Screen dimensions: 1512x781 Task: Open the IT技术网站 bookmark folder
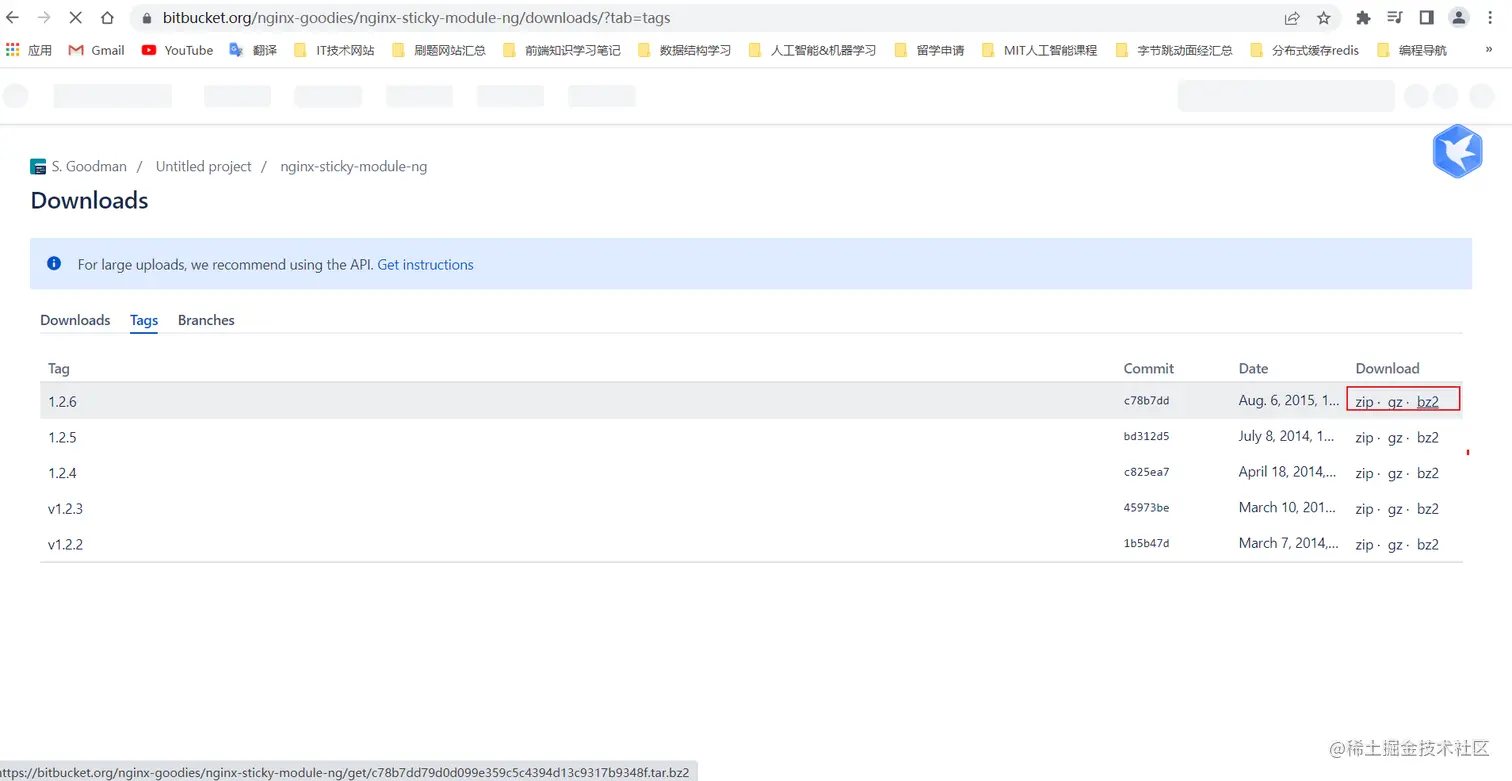334,50
